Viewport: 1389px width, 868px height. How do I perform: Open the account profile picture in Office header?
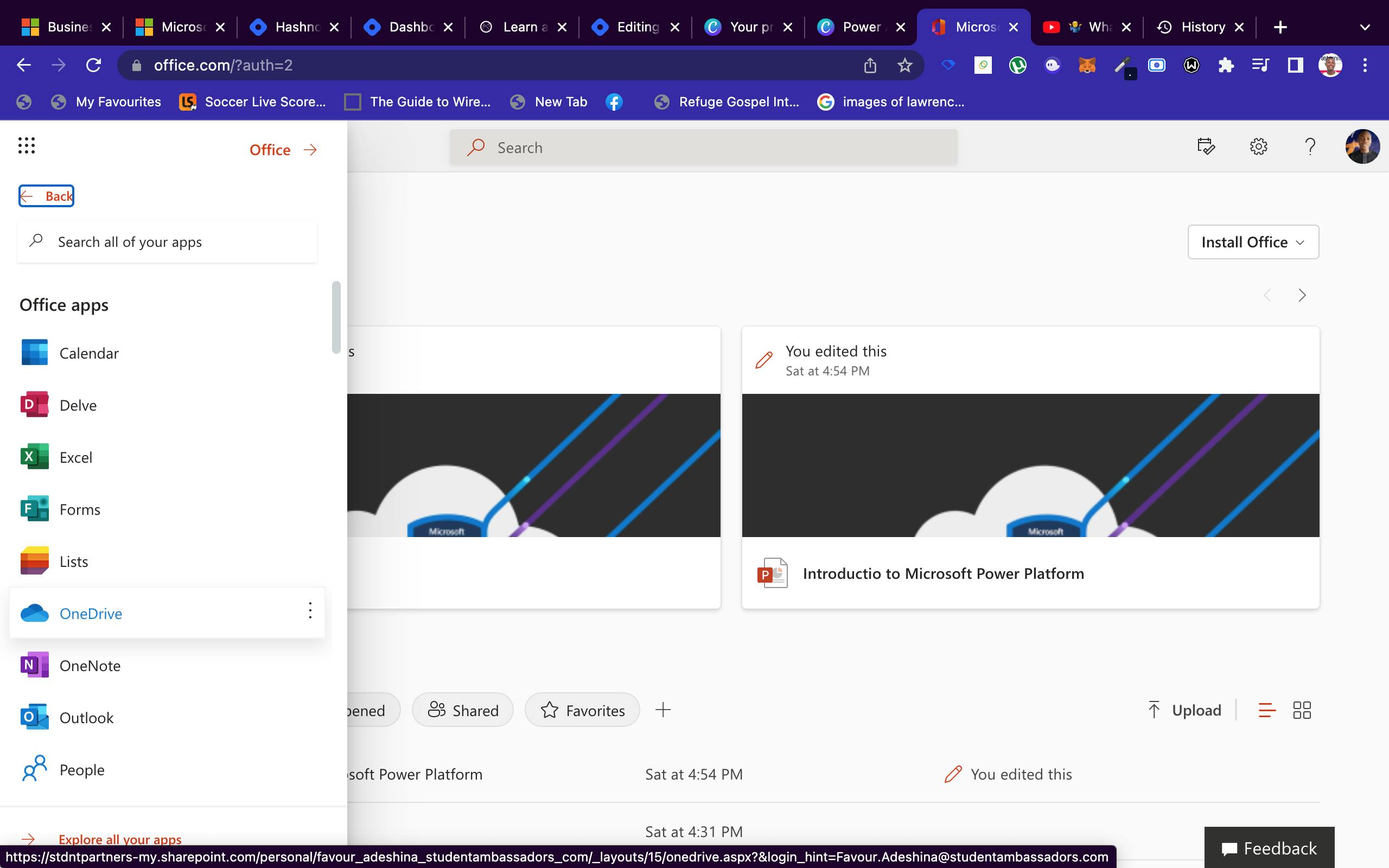(x=1362, y=146)
